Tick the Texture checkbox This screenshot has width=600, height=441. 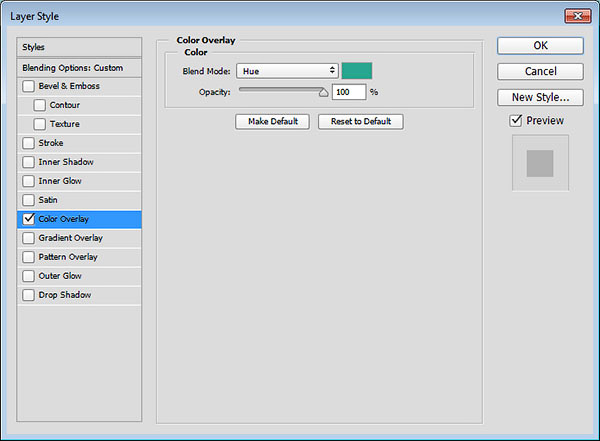coord(39,124)
